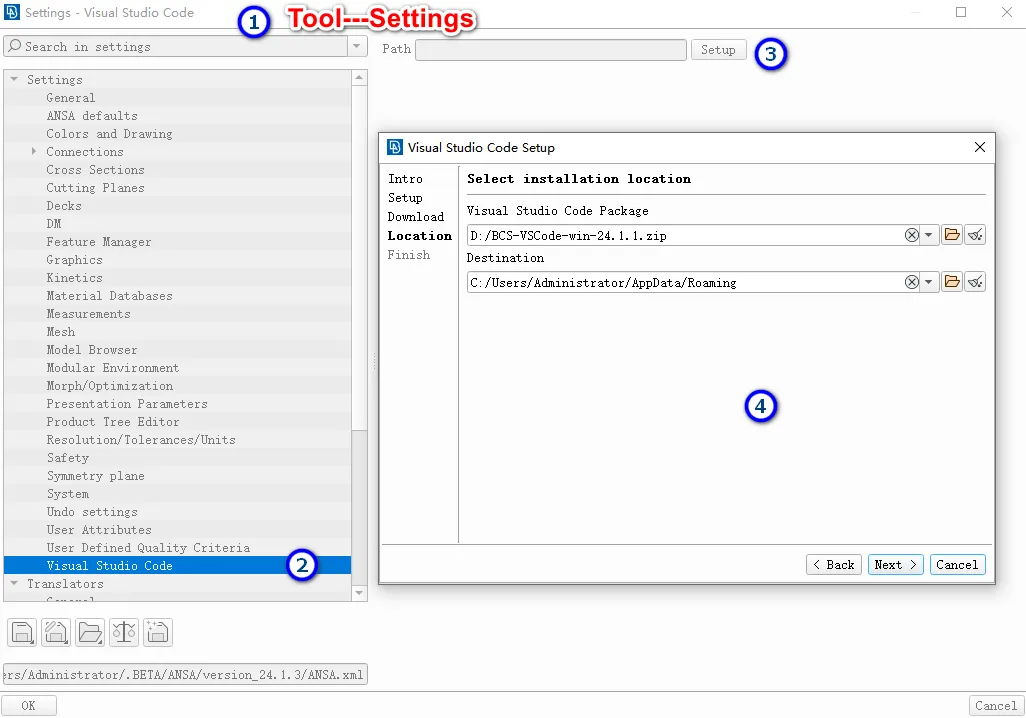Cancel the Visual Studio Code Setup wizard

(x=957, y=565)
